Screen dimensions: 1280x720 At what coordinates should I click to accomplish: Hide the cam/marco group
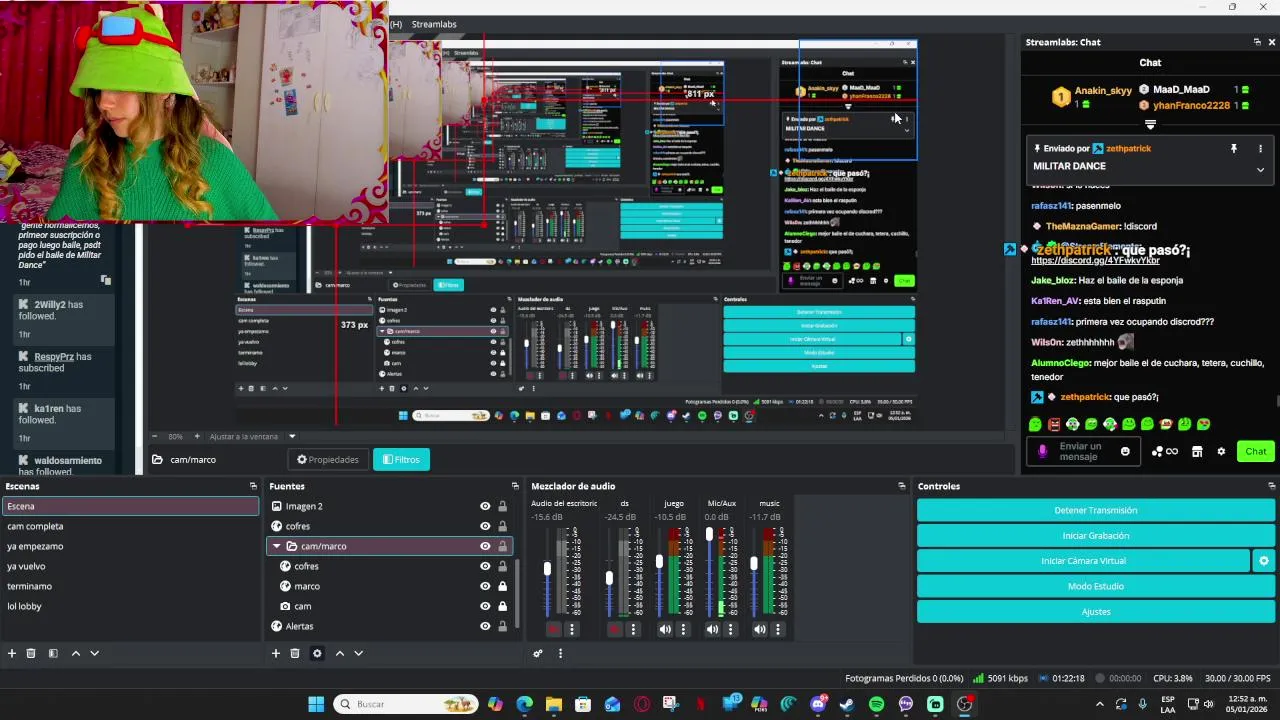coord(485,546)
